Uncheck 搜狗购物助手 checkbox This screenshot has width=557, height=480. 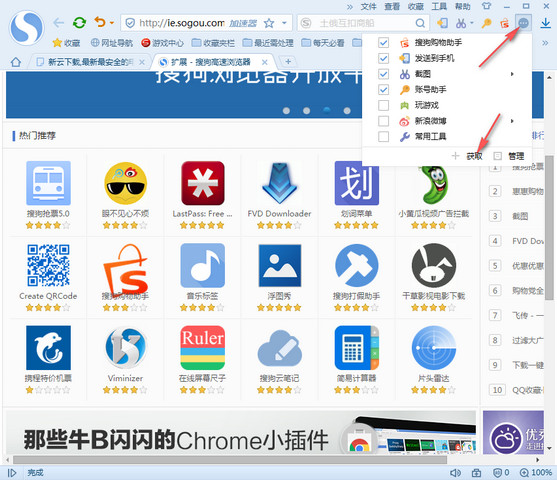click(383, 43)
